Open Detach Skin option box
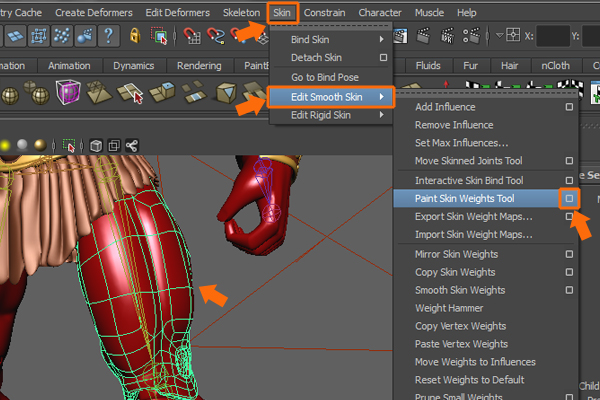Screen dimensions: 600x400 click(x=382, y=58)
